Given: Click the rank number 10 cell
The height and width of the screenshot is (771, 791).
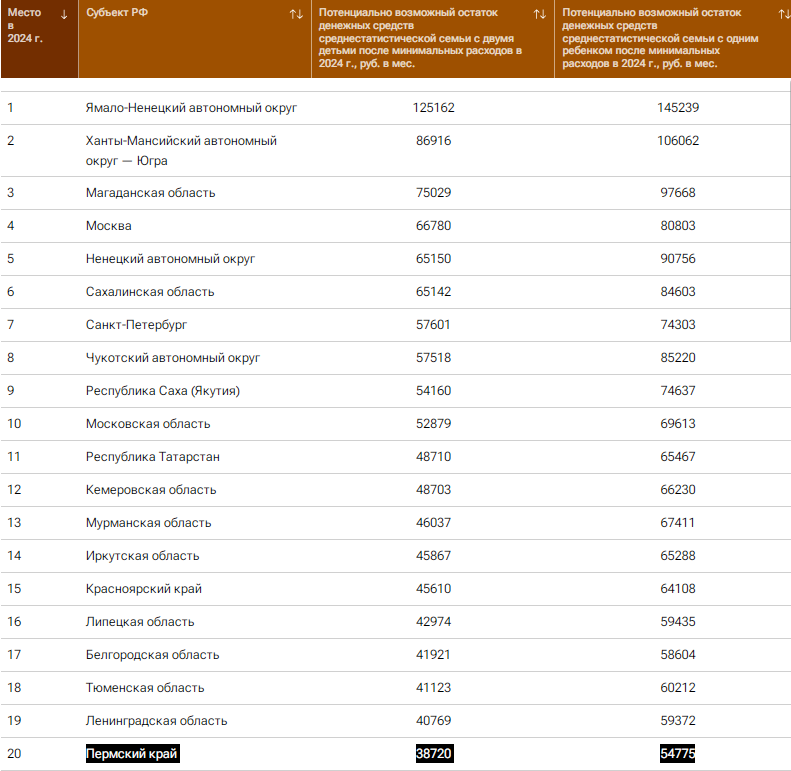Looking at the screenshot, I should coord(15,424).
